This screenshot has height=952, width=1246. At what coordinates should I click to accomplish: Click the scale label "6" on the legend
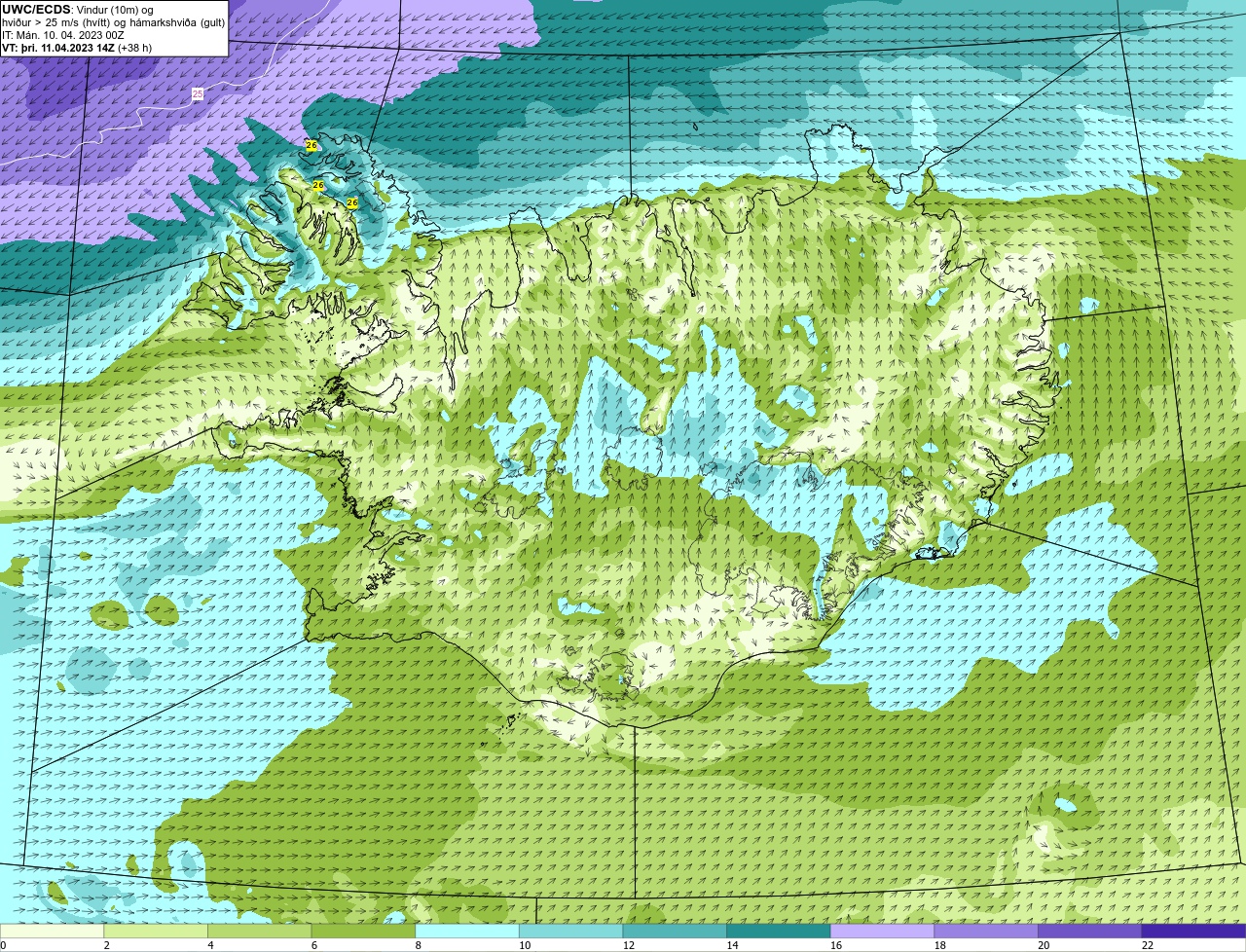coord(314,945)
